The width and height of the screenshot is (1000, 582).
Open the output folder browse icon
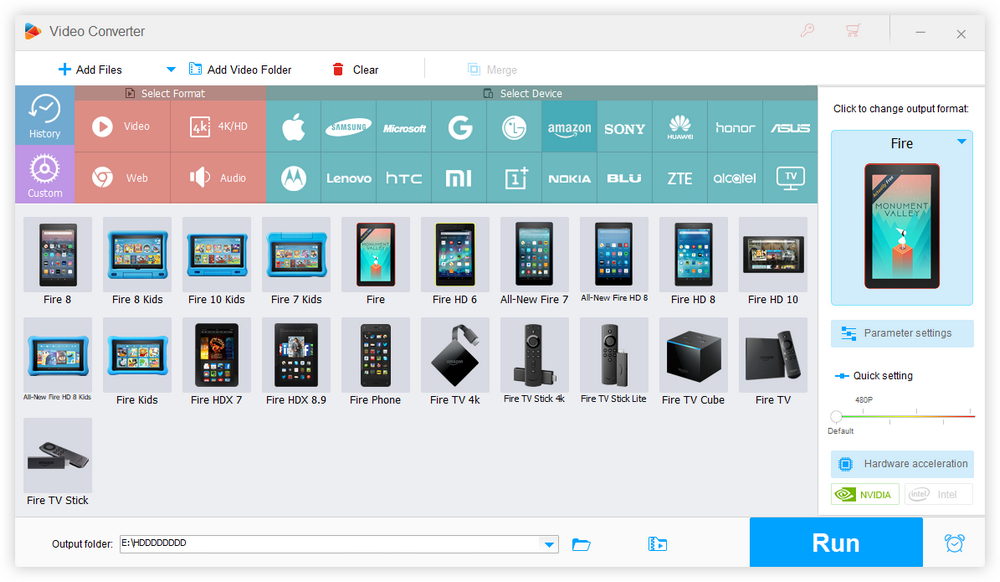[581, 544]
